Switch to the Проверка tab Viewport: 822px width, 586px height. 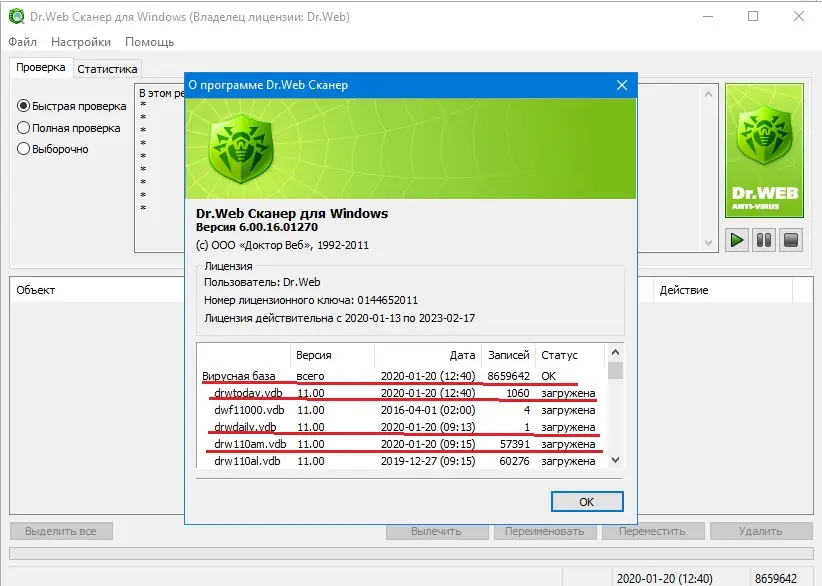[40, 68]
